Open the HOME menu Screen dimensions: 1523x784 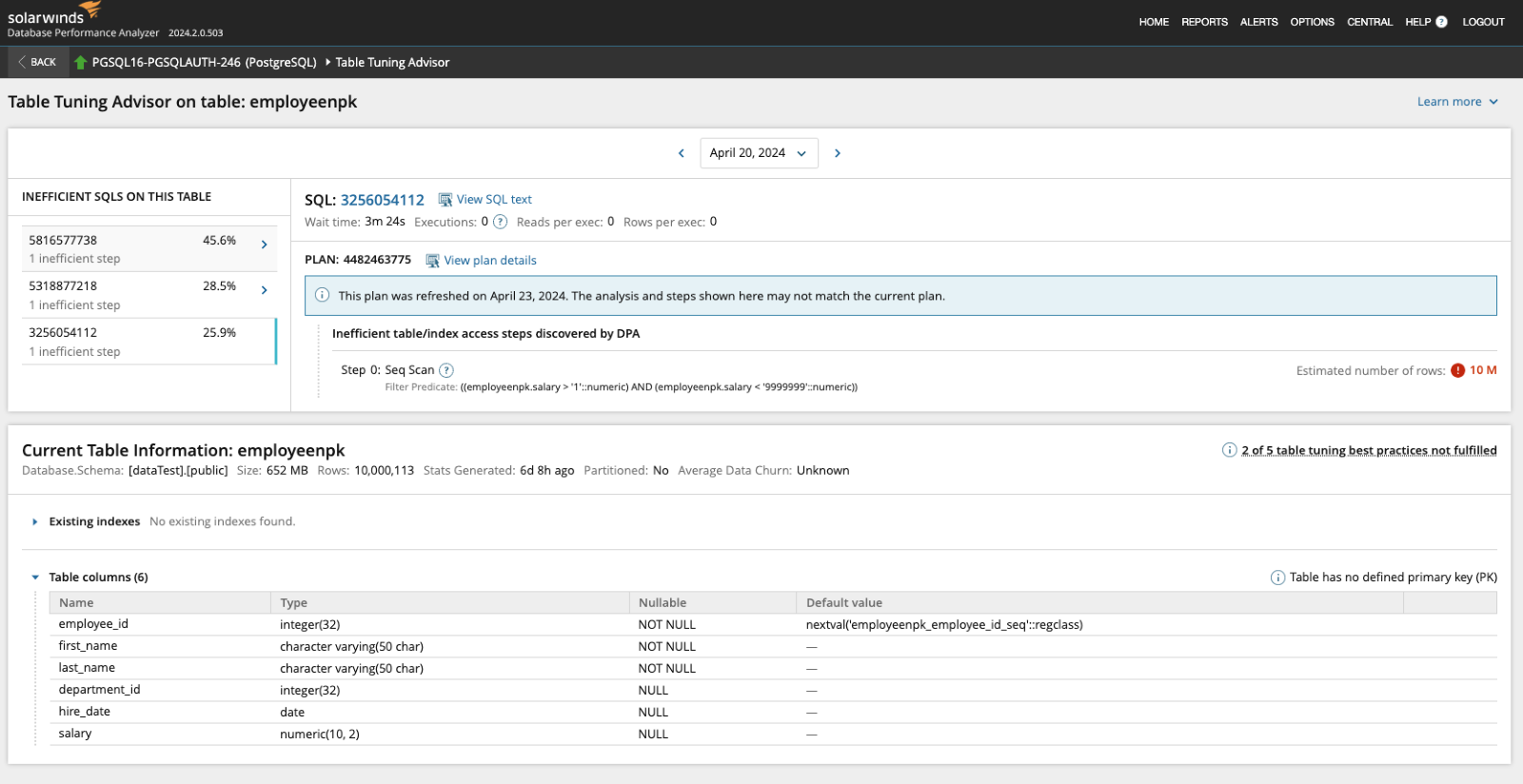pos(1154,22)
